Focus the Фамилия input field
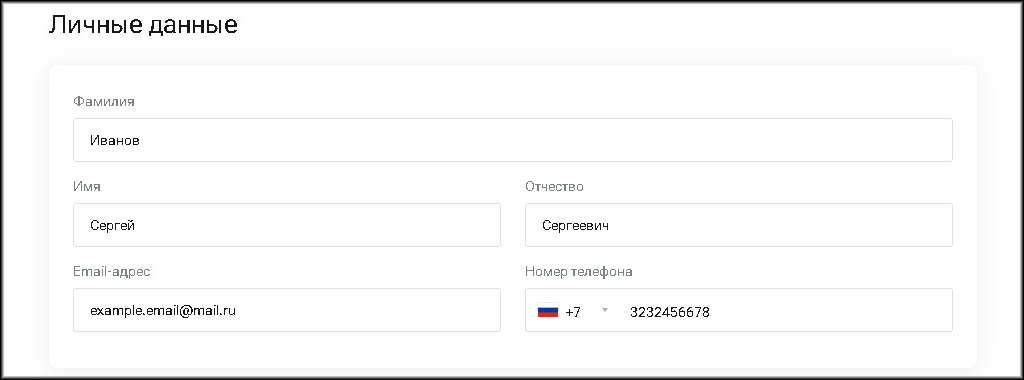Image resolution: width=1024 pixels, height=380 pixels. pos(513,140)
